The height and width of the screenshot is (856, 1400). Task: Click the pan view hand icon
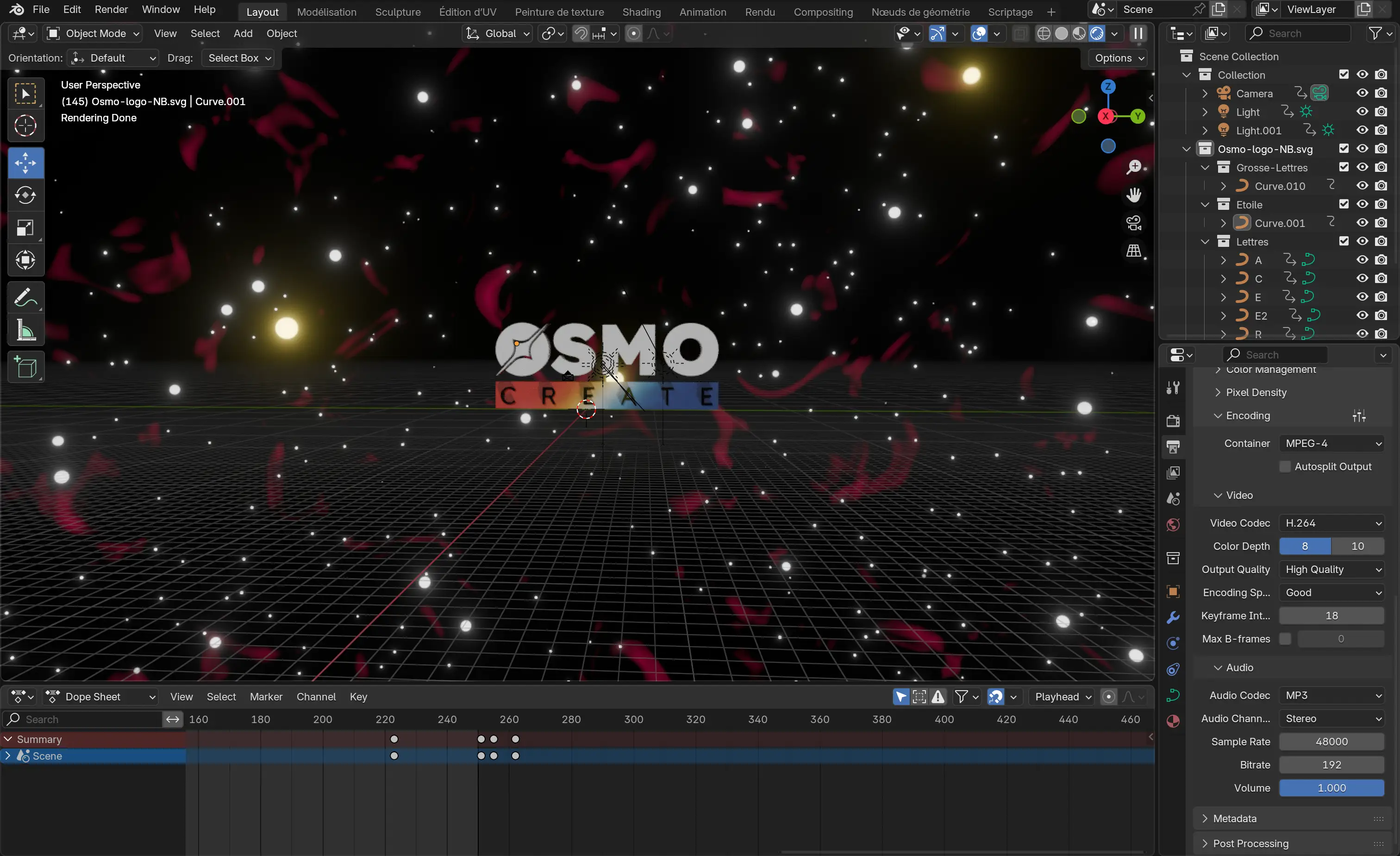[x=1134, y=195]
